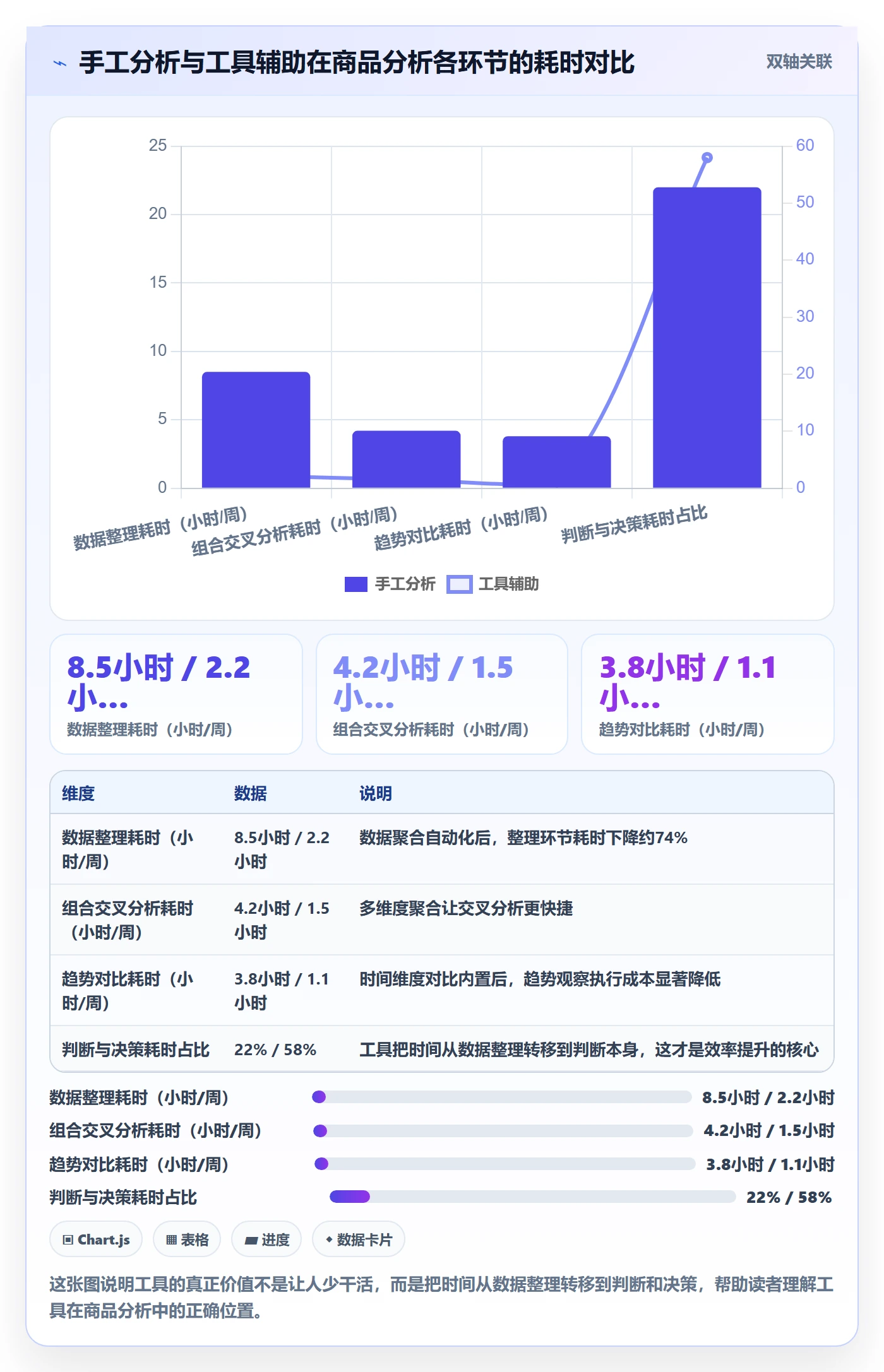Click the line data point above the tallest bar
Image resolution: width=884 pixels, height=1372 pixels.
click(x=707, y=158)
